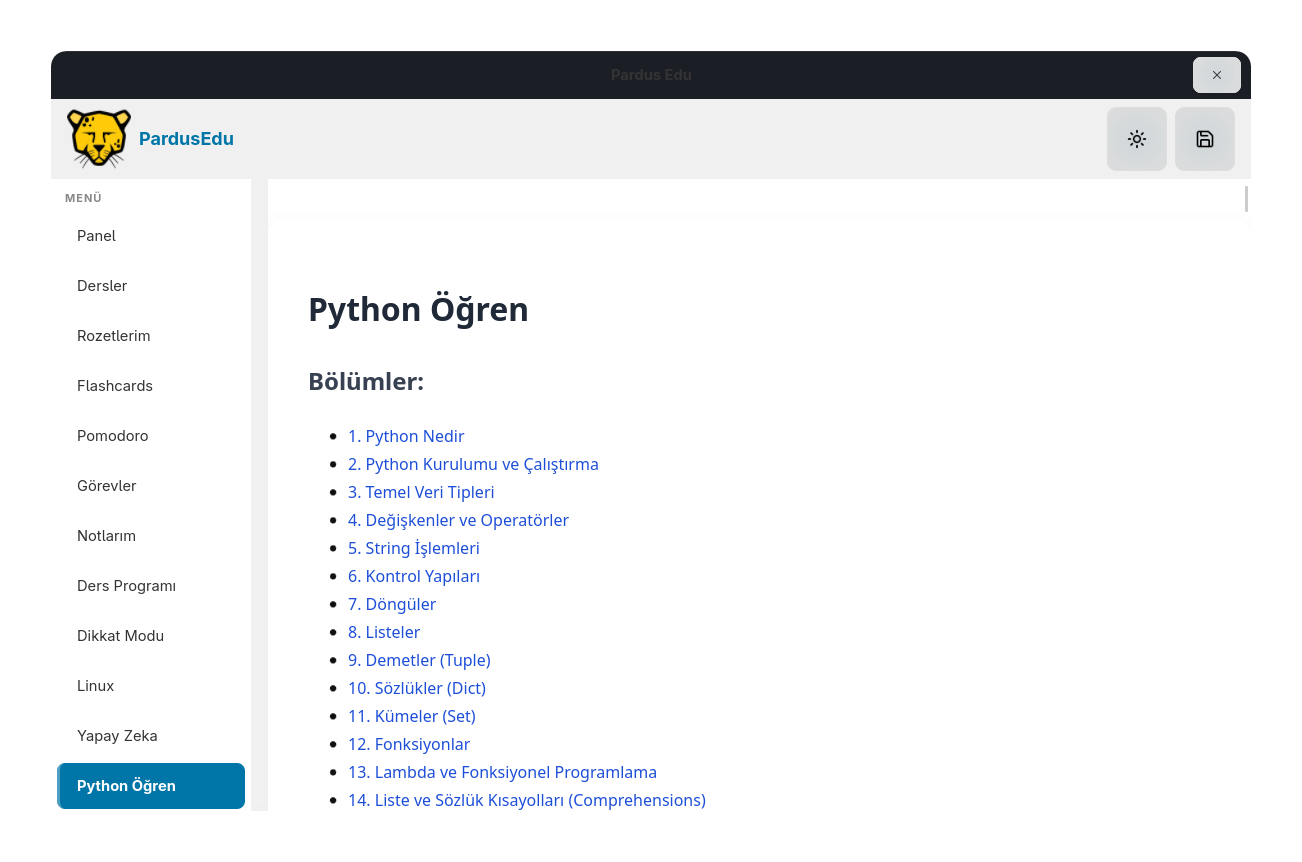Go to Ders Programı

151,586
